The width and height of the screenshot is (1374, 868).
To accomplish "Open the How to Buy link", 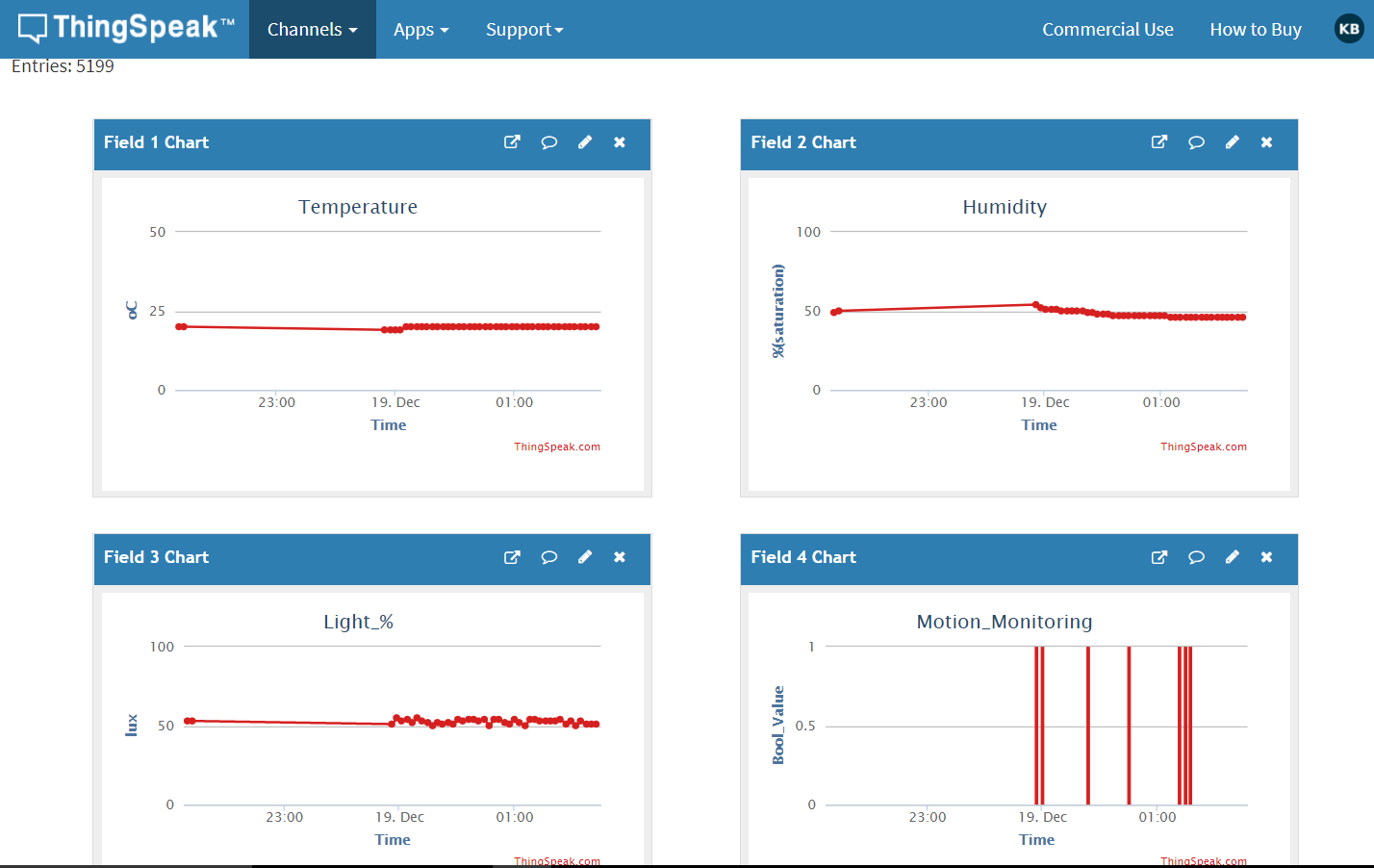I will click(x=1256, y=30).
